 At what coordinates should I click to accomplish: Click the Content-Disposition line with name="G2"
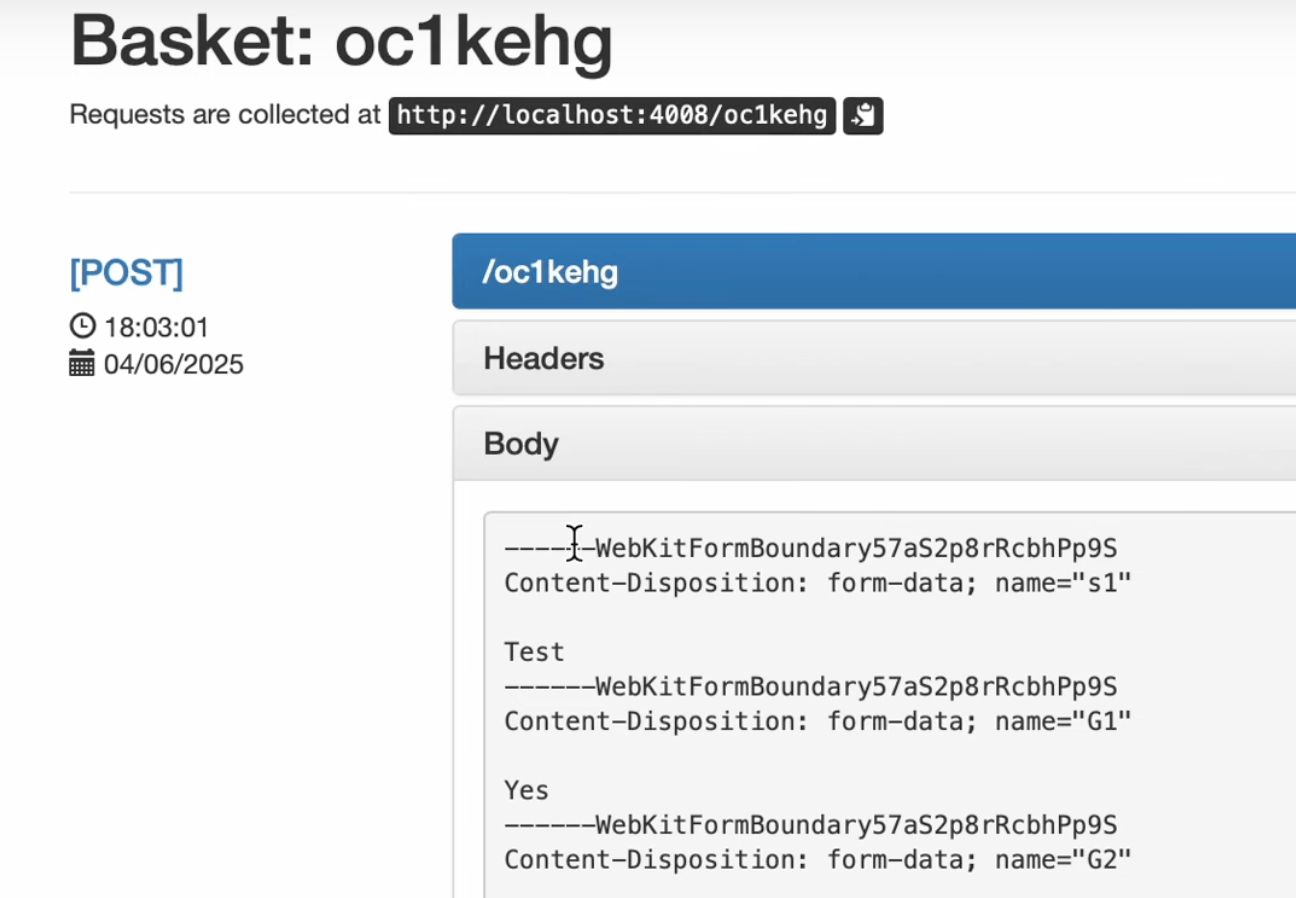coord(817,859)
